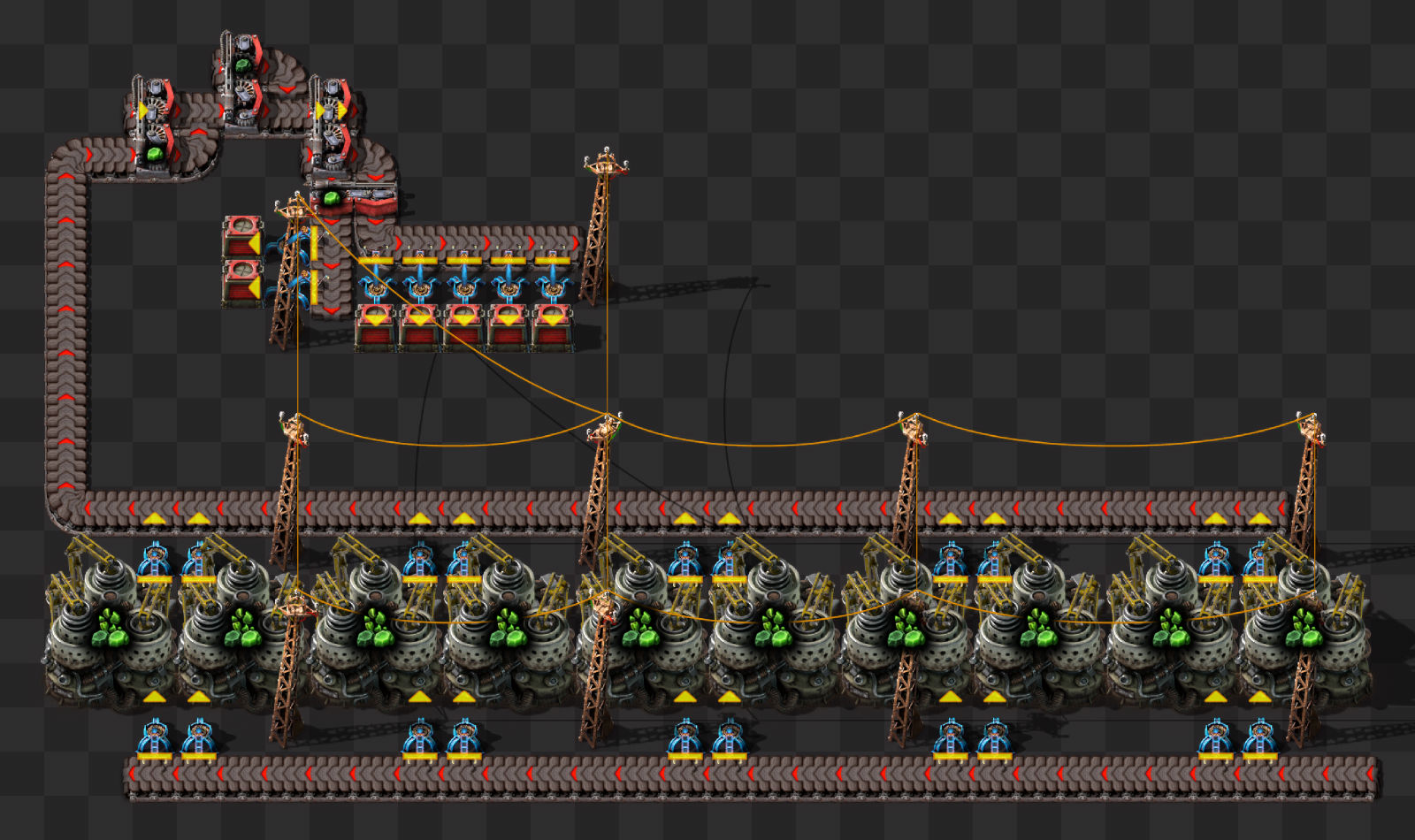The width and height of the screenshot is (1415, 840).
Task: Select the topmost splitter with uranium filter
Action: click(241, 85)
